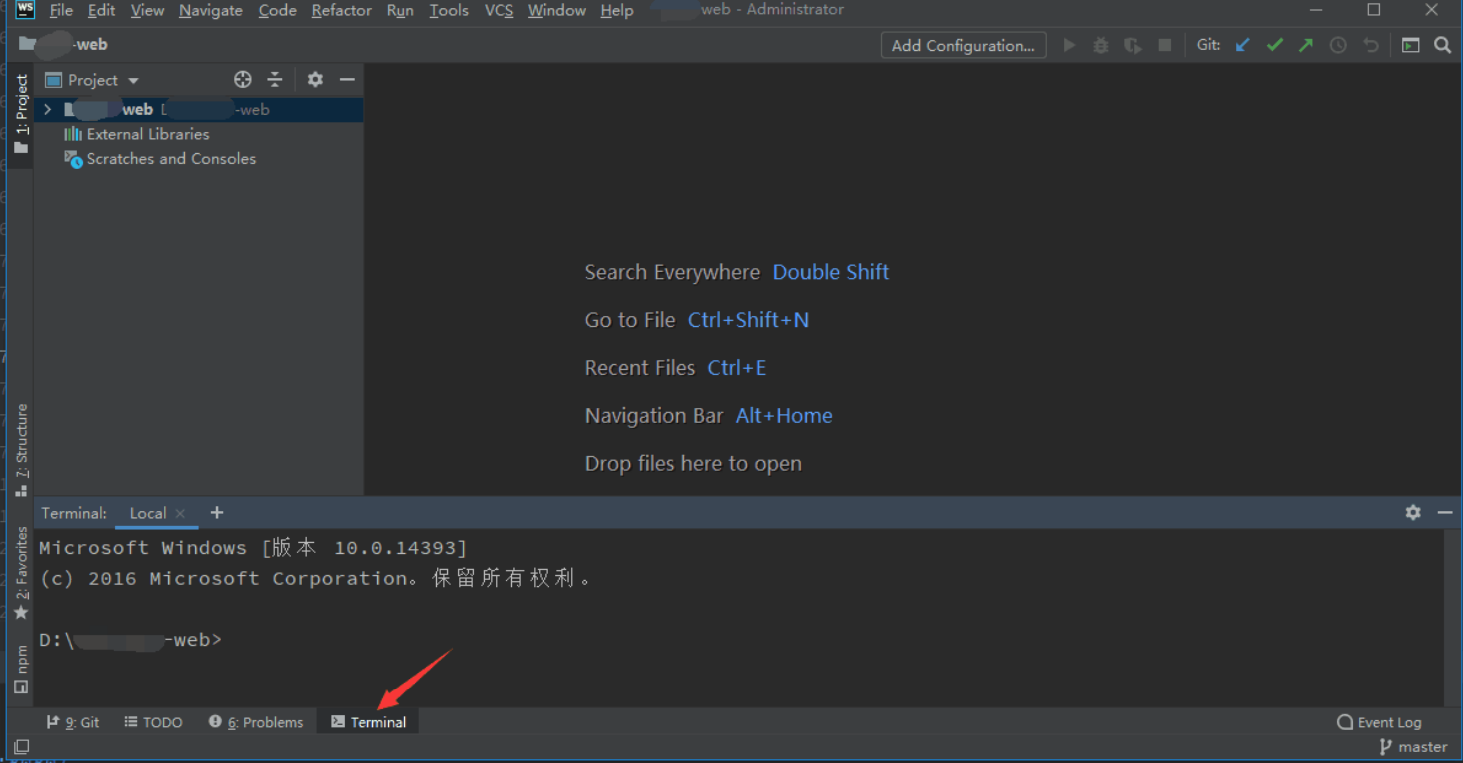Open the Add Configuration dropdown

[x=962, y=45]
